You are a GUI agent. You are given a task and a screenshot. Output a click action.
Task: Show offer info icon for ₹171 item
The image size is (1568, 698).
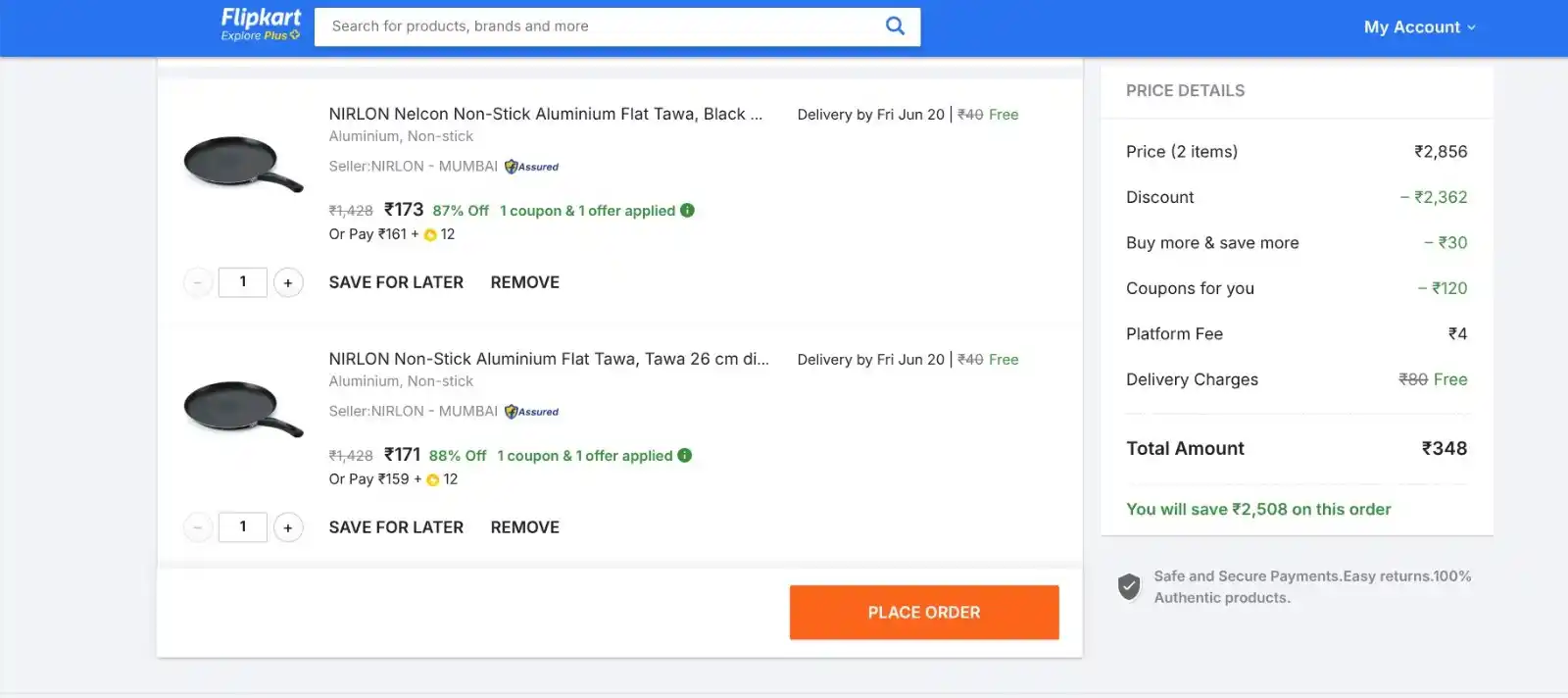point(685,455)
